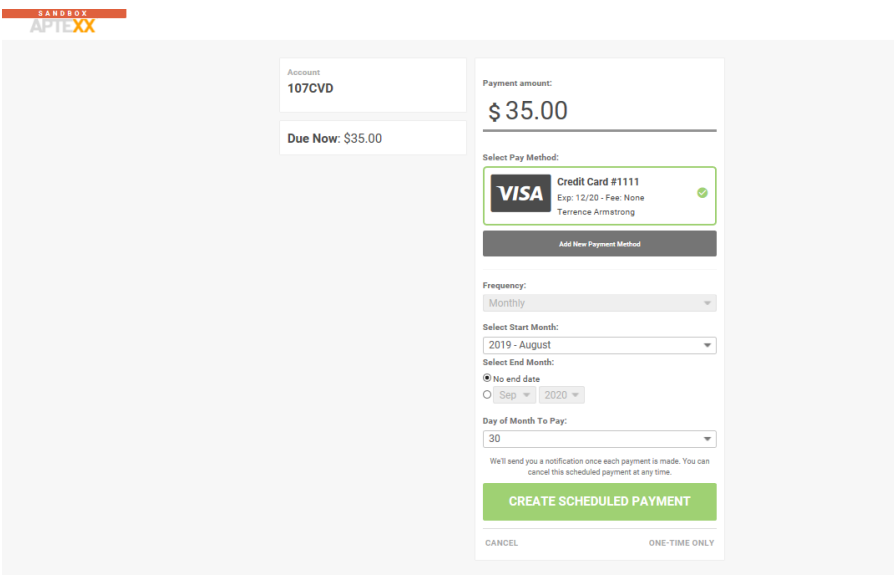Click the payment amount field

point(610,111)
